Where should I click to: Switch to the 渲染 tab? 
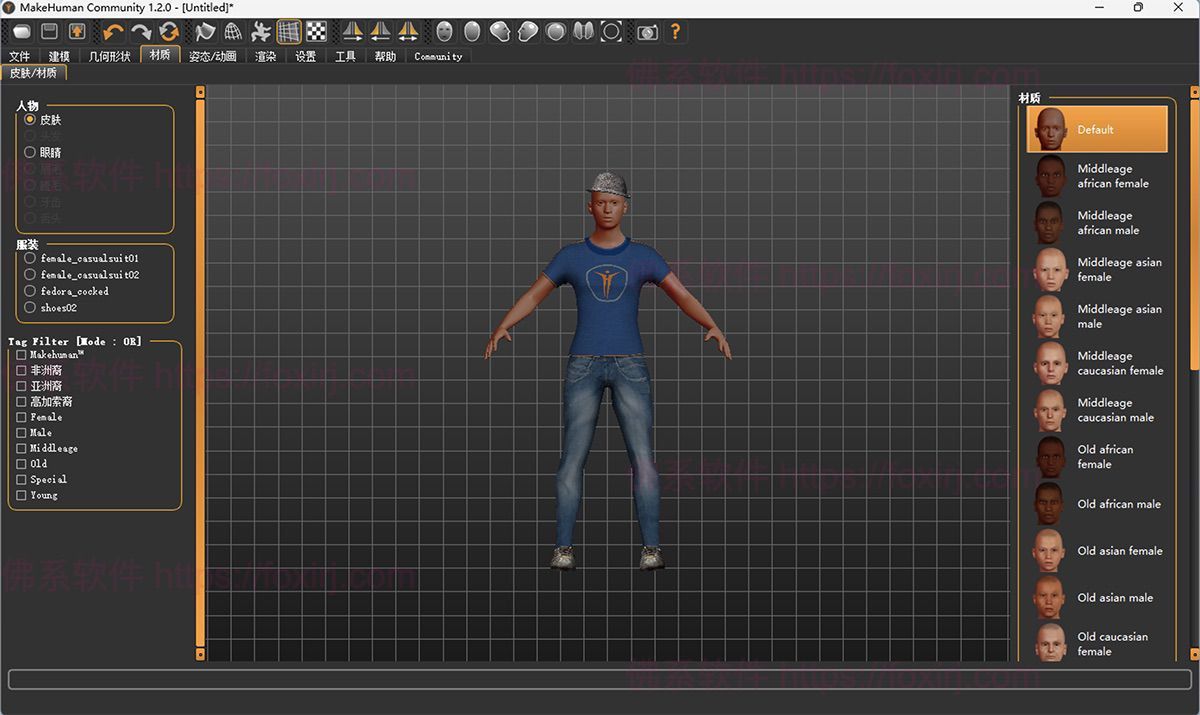pos(265,56)
